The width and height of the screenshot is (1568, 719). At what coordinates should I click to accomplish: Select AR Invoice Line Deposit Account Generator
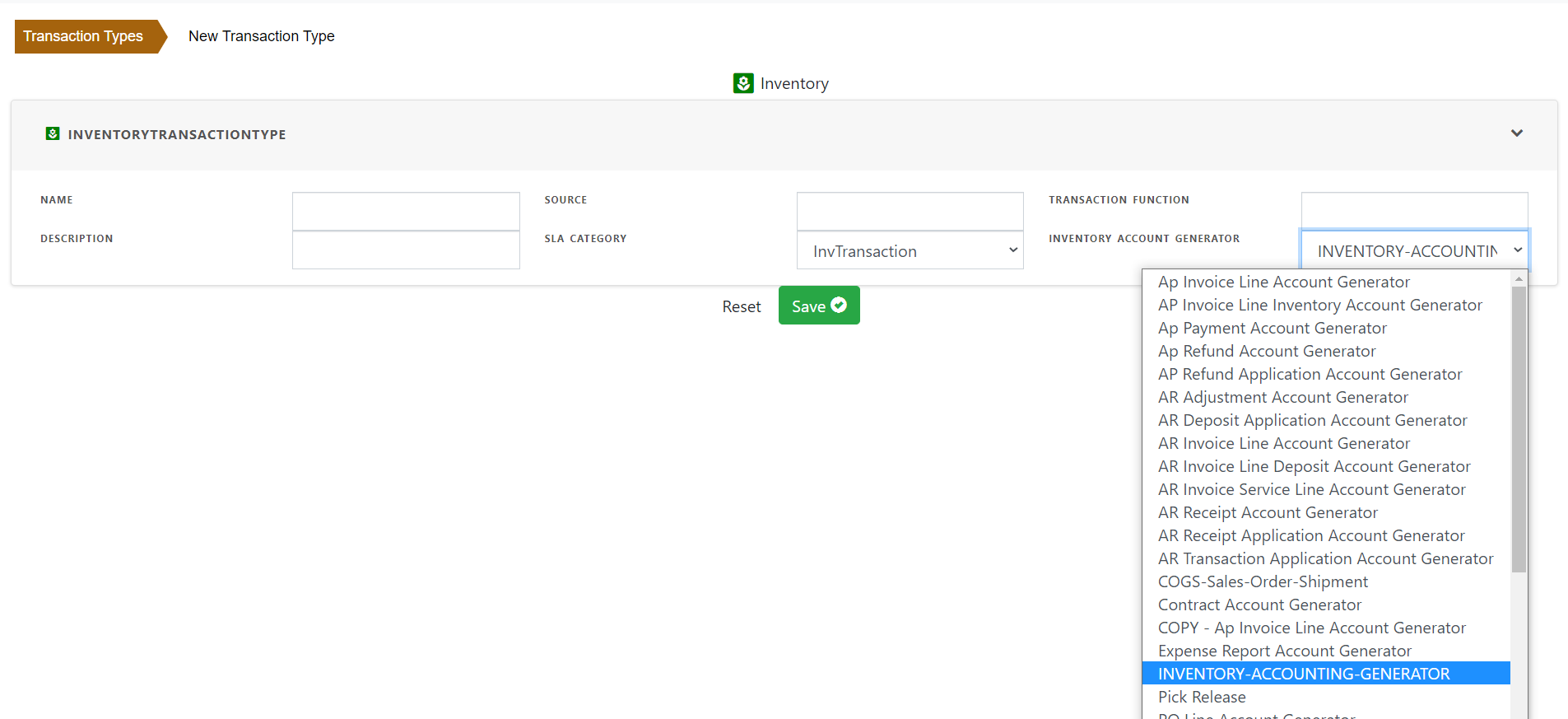1326,466
